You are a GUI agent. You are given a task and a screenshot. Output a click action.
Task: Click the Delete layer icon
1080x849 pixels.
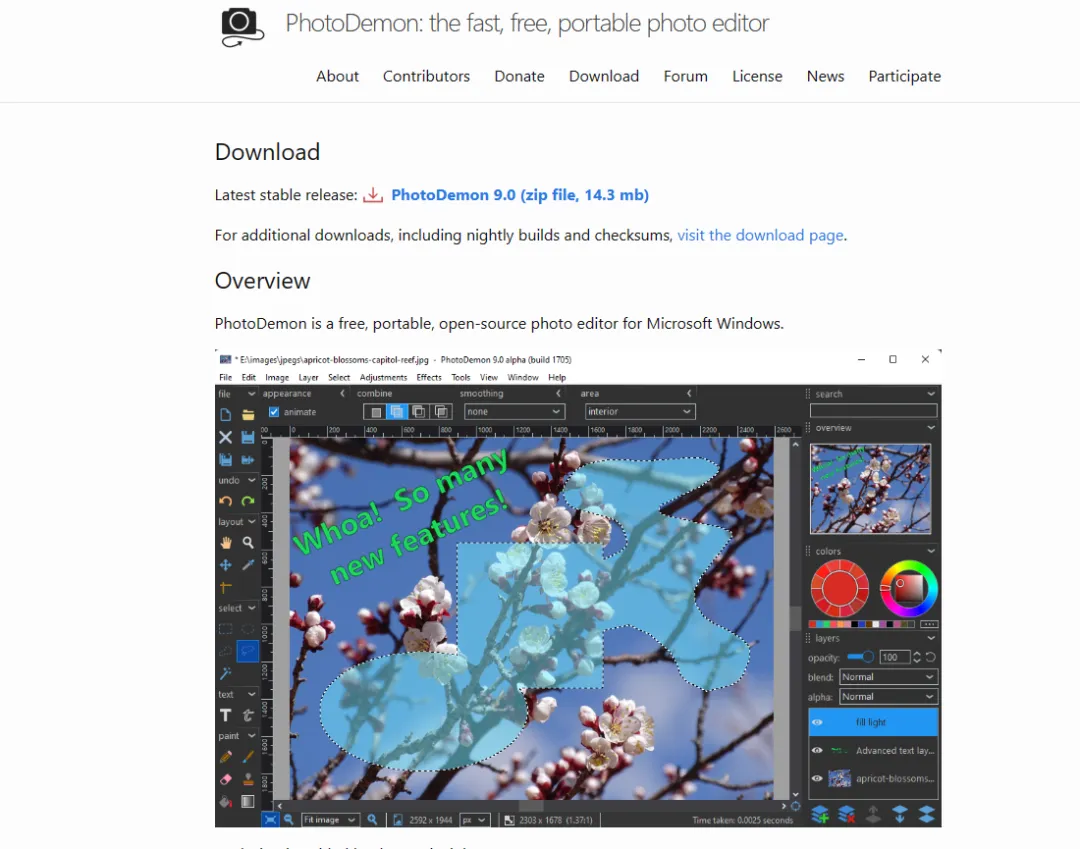847,815
